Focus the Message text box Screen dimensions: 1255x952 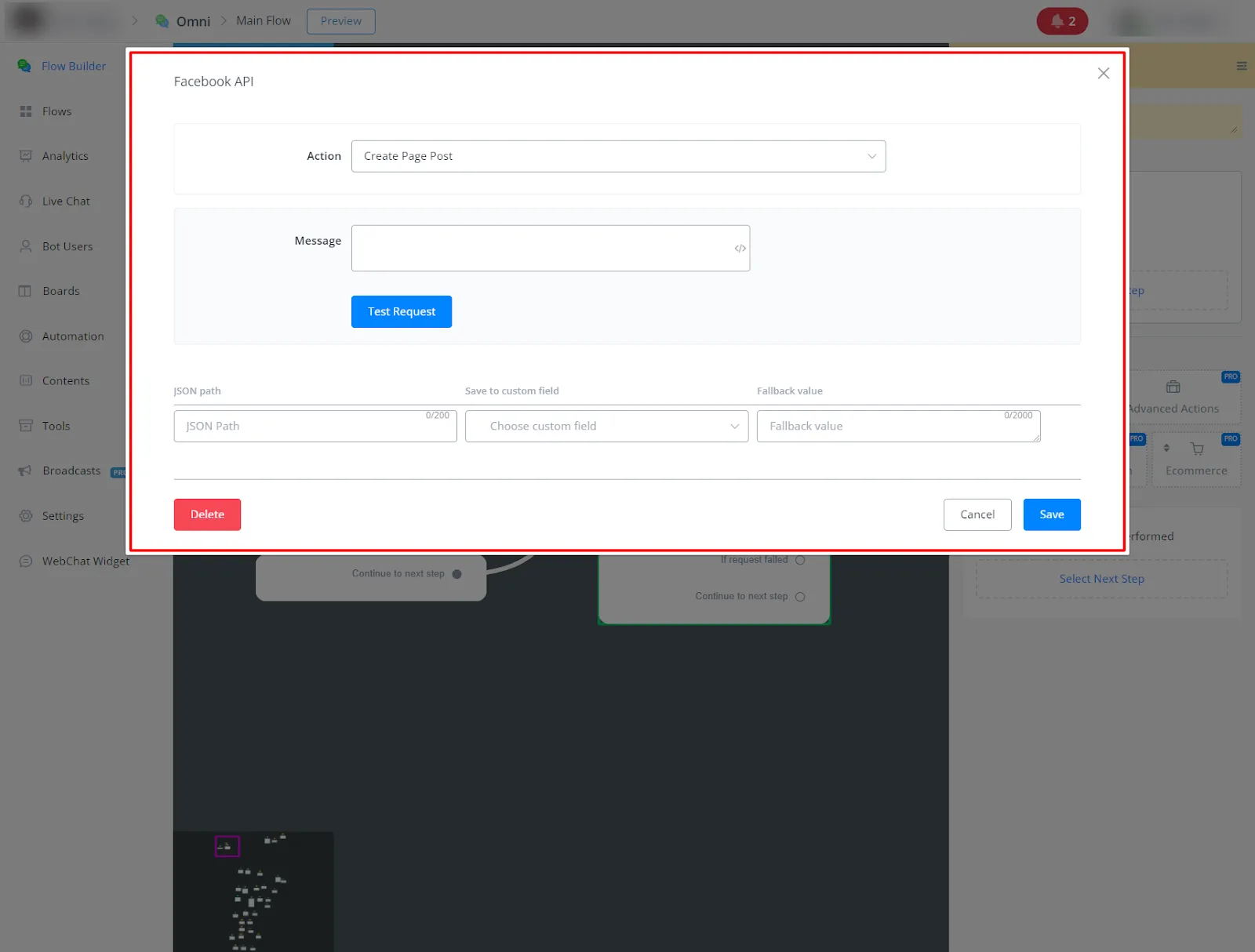click(x=550, y=248)
